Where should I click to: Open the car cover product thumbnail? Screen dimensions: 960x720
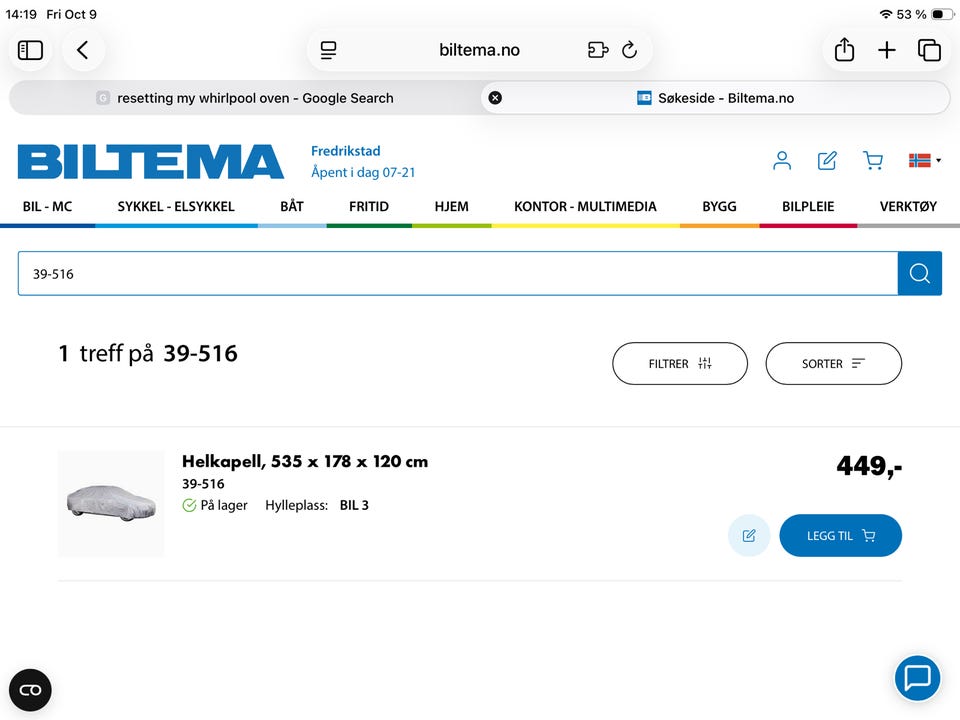111,503
